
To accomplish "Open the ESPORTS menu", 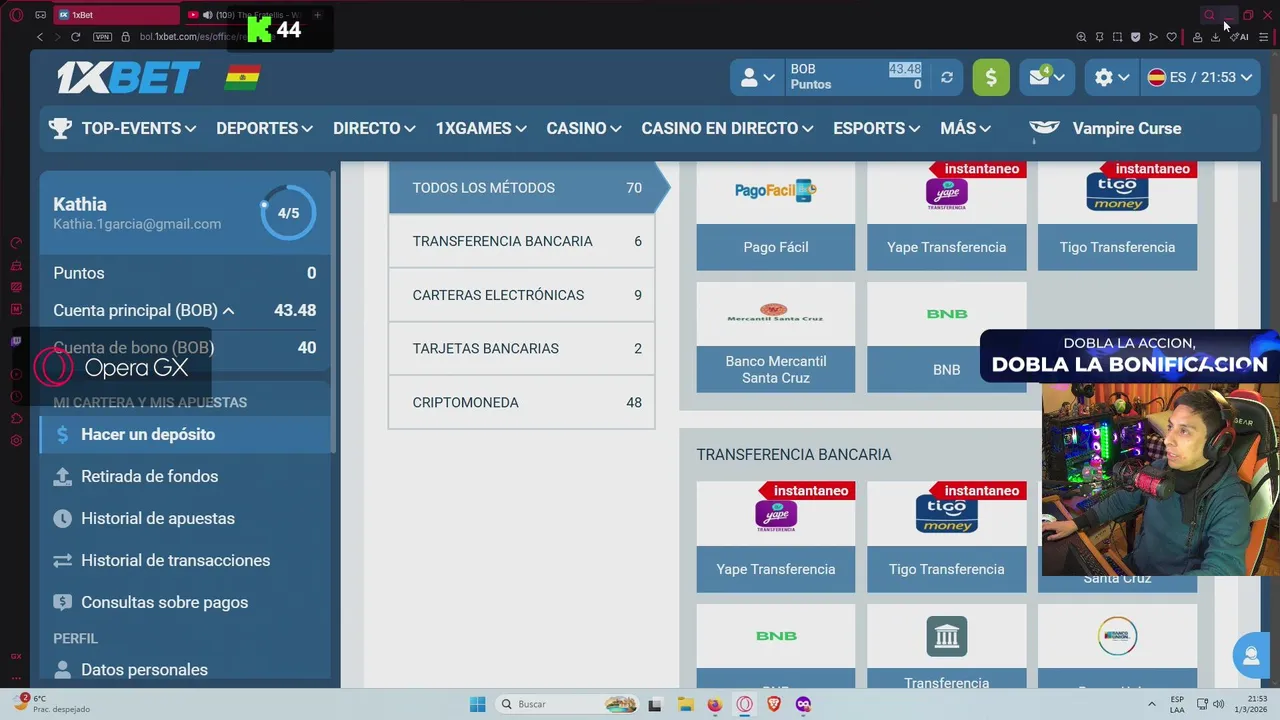I will coord(876,128).
